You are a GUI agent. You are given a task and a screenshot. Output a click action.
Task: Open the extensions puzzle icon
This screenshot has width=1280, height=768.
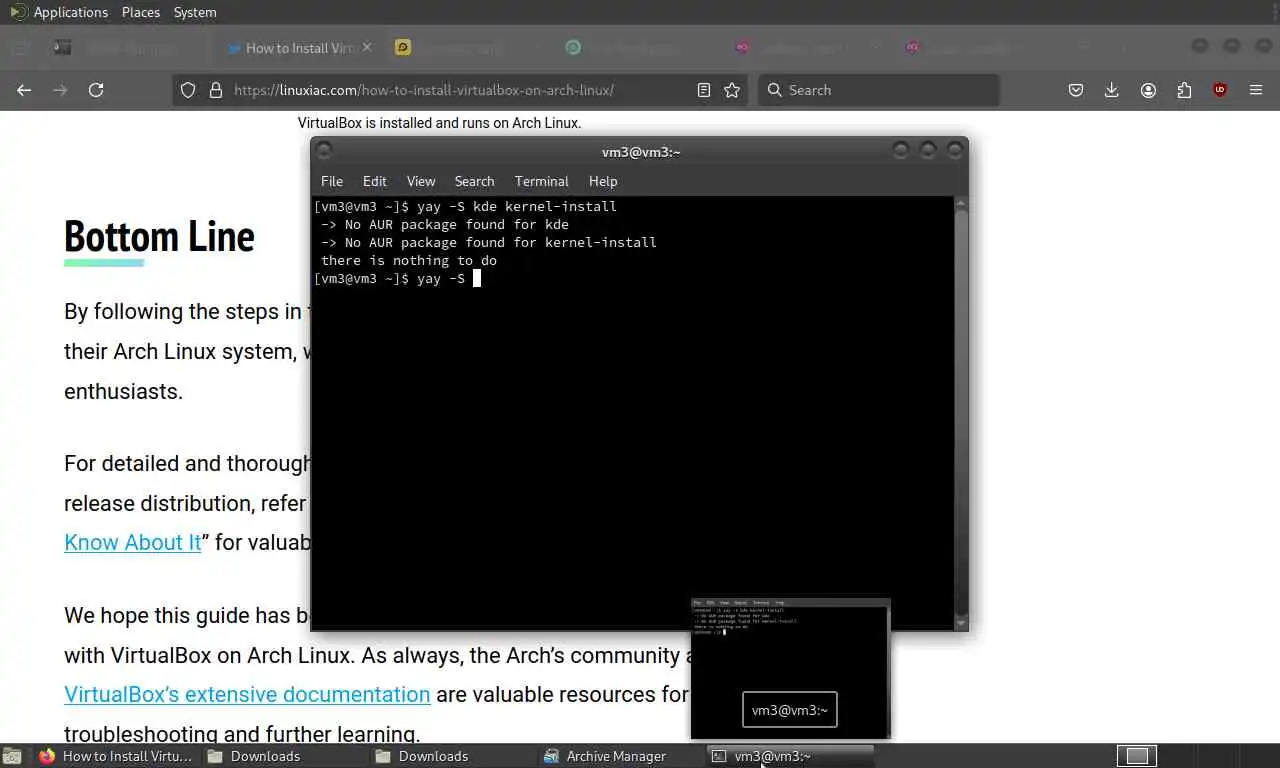[x=1184, y=90]
